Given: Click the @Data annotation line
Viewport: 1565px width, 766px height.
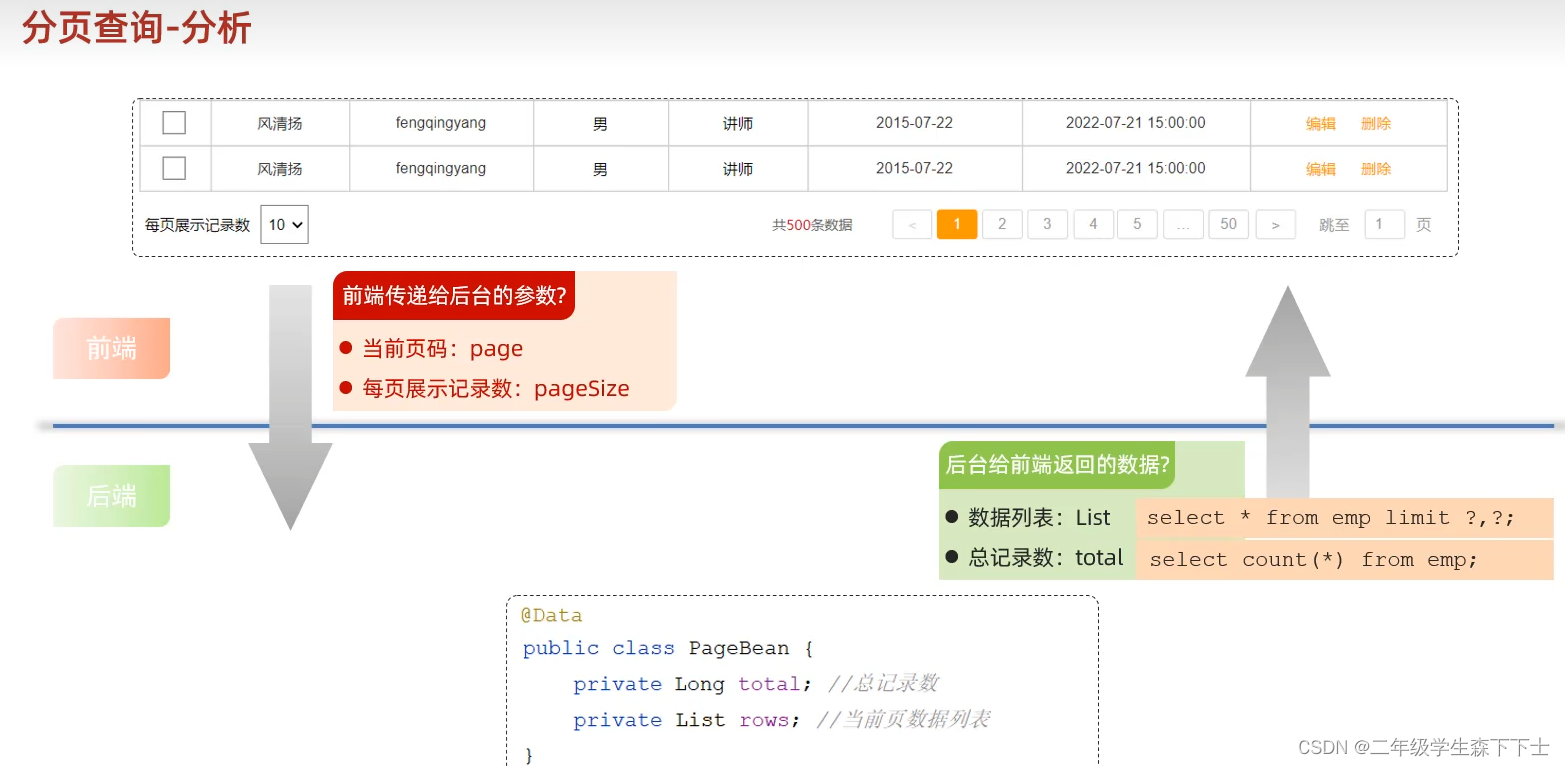Looking at the screenshot, I should tap(551, 615).
